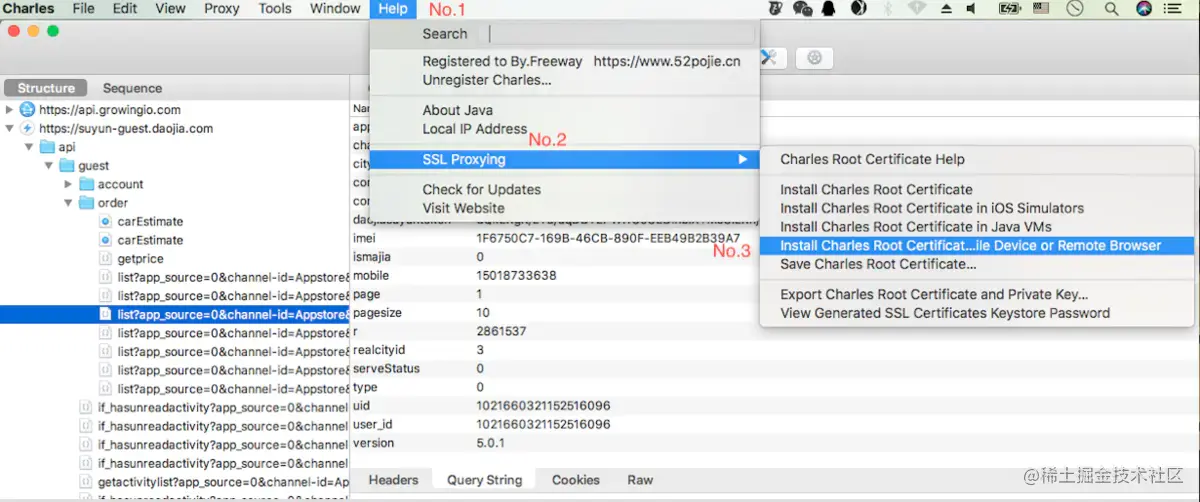
Task: Click the account folder icon
Action: 86,185
